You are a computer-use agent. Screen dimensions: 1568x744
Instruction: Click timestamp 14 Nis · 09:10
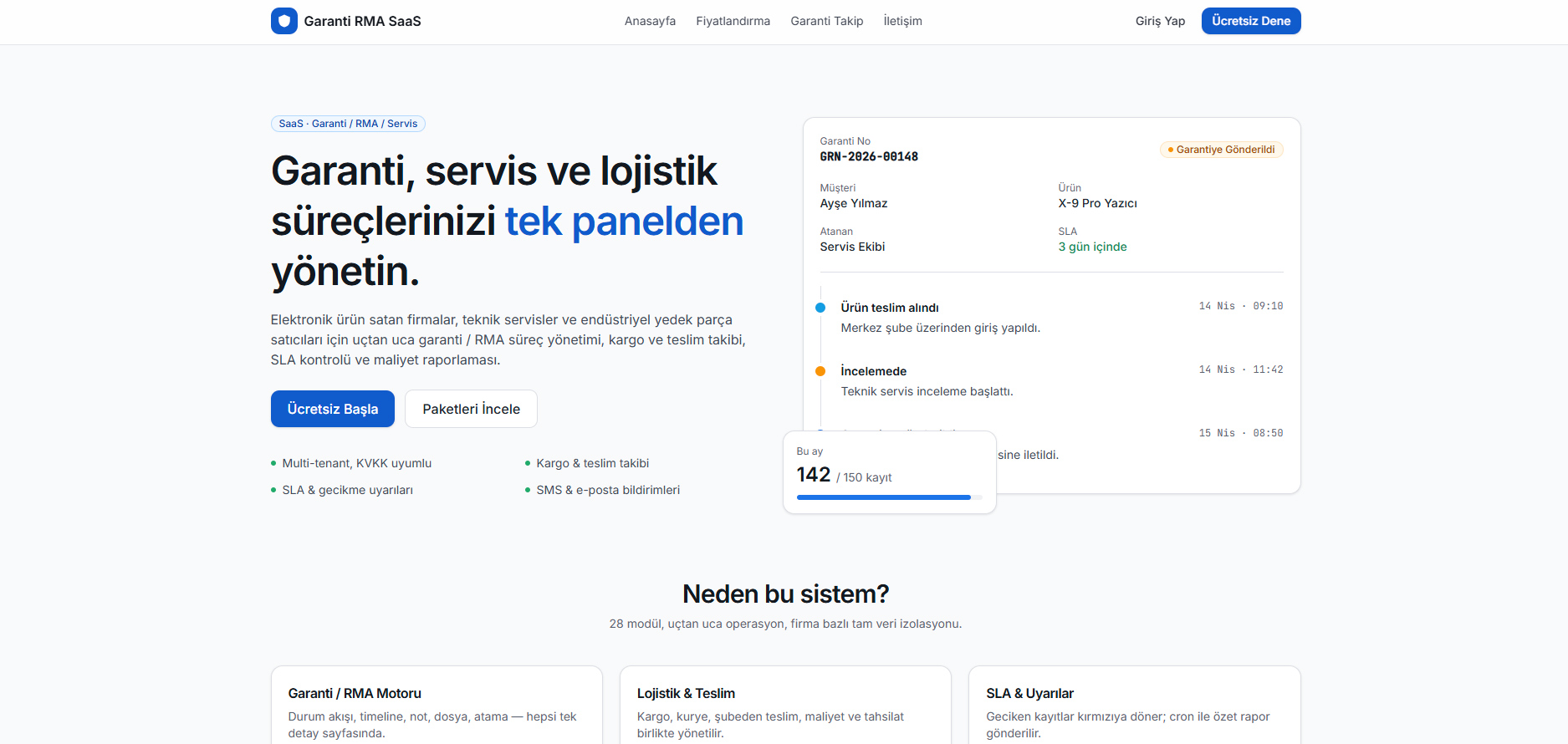[x=1241, y=306]
